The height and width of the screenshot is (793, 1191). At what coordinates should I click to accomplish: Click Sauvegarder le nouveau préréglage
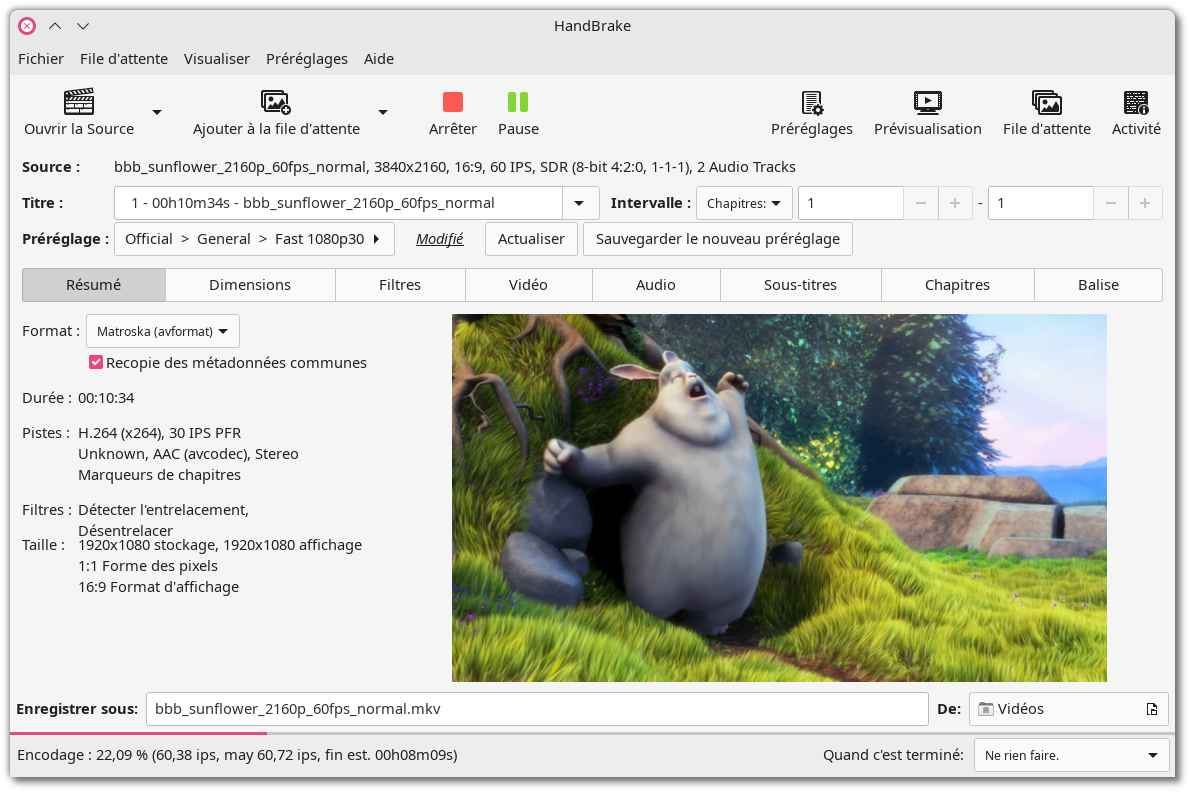[x=718, y=239]
